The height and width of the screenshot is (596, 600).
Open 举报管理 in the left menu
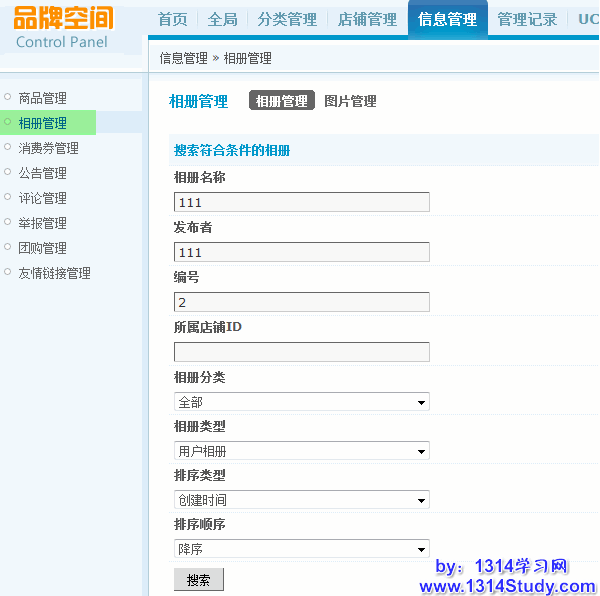click(x=43, y=223)
